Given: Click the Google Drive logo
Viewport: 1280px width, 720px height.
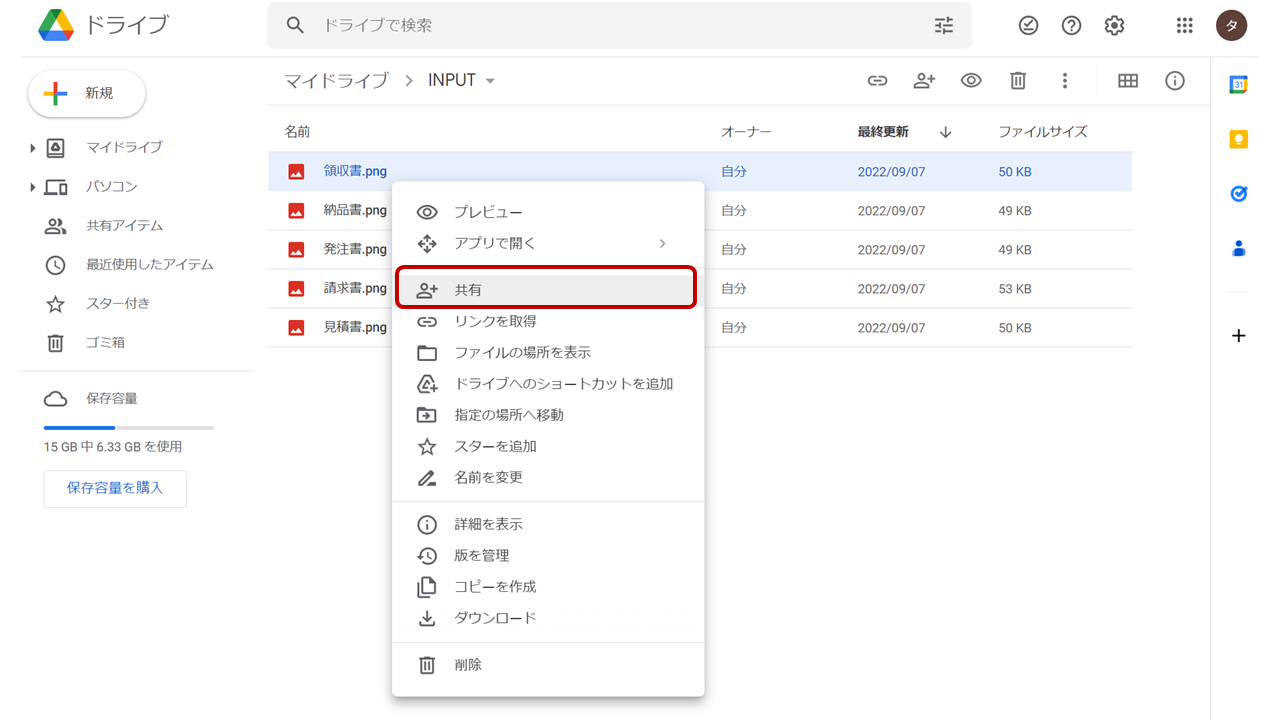Looking at the screenshot, I should tap(56, 25).
